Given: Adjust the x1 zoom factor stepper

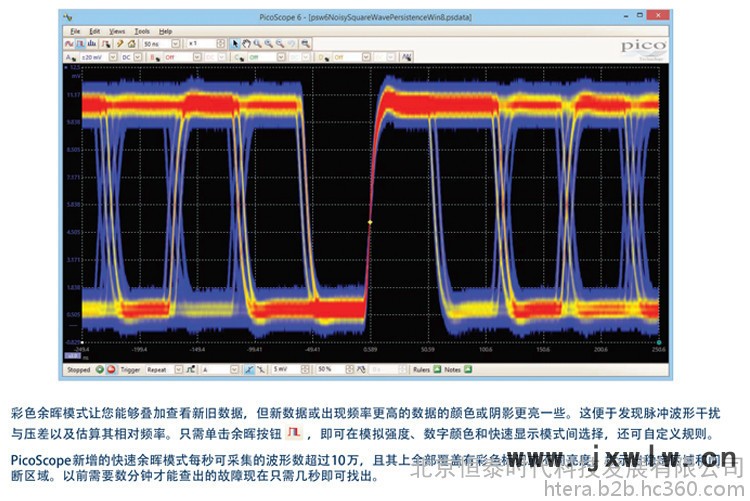Looking at the screenshot, I should point(221,44).
